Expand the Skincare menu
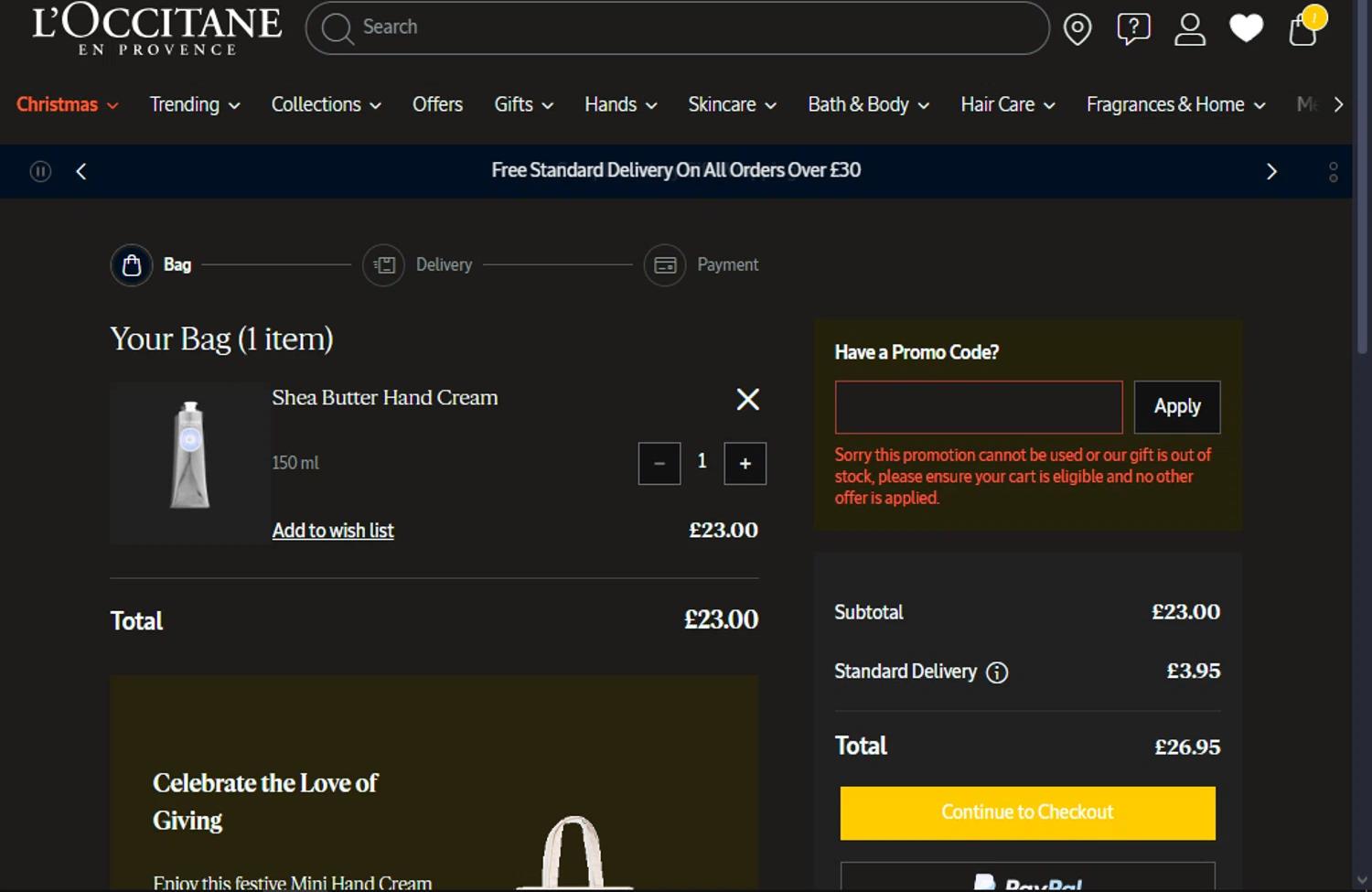1372x892 pixels. point(732,104)
